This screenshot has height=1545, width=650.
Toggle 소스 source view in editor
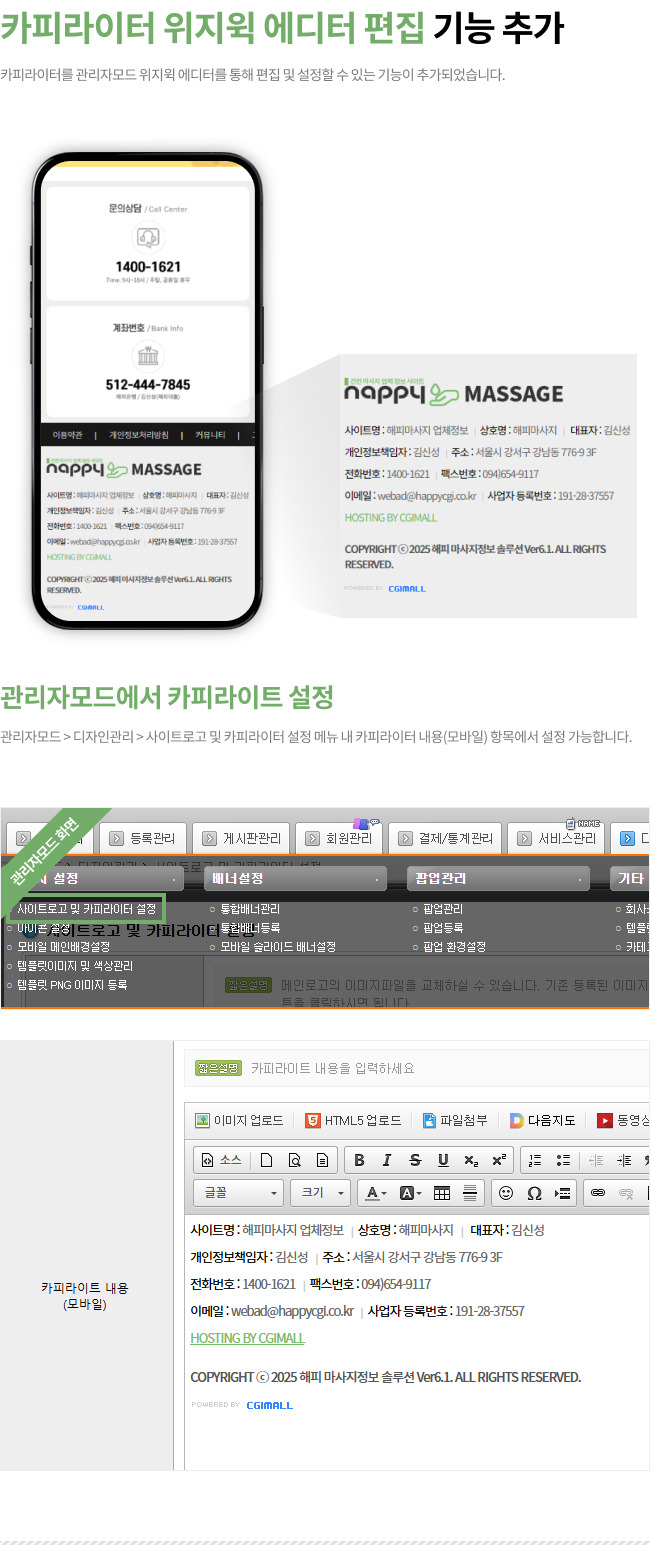222,1160
